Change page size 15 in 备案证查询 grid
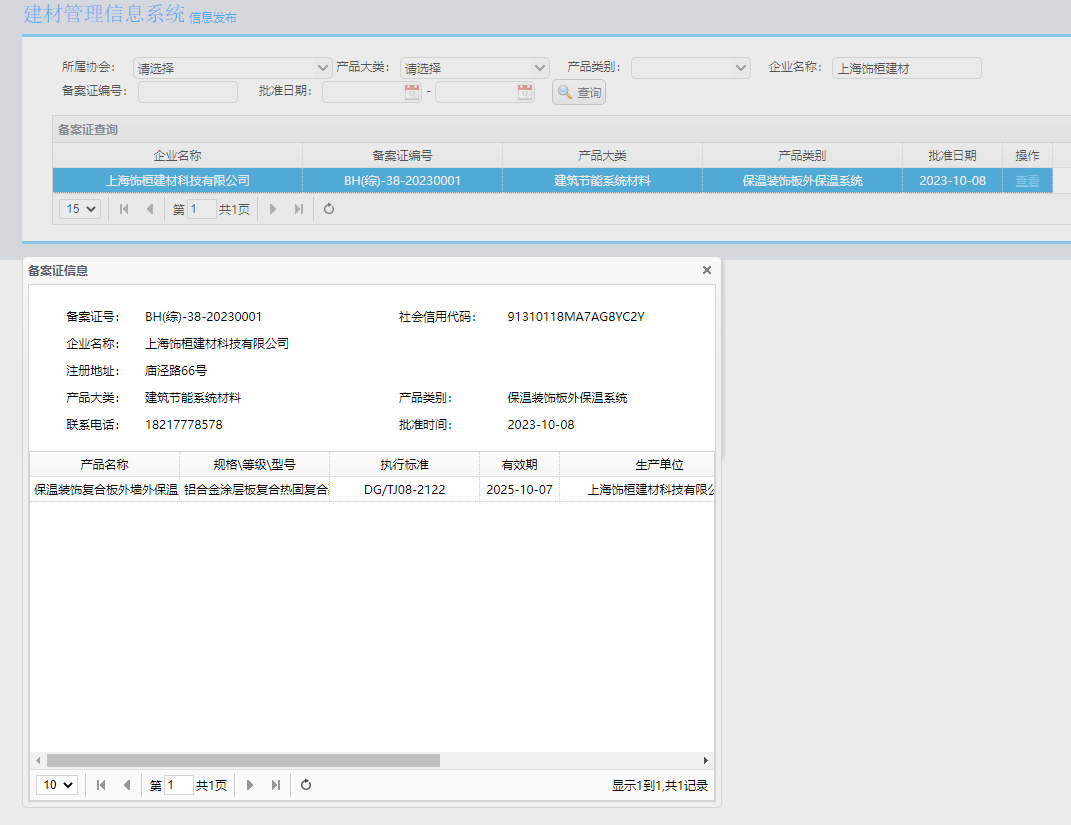The image size is (1071, 825). pyautogui.click(x=80, y=209)
